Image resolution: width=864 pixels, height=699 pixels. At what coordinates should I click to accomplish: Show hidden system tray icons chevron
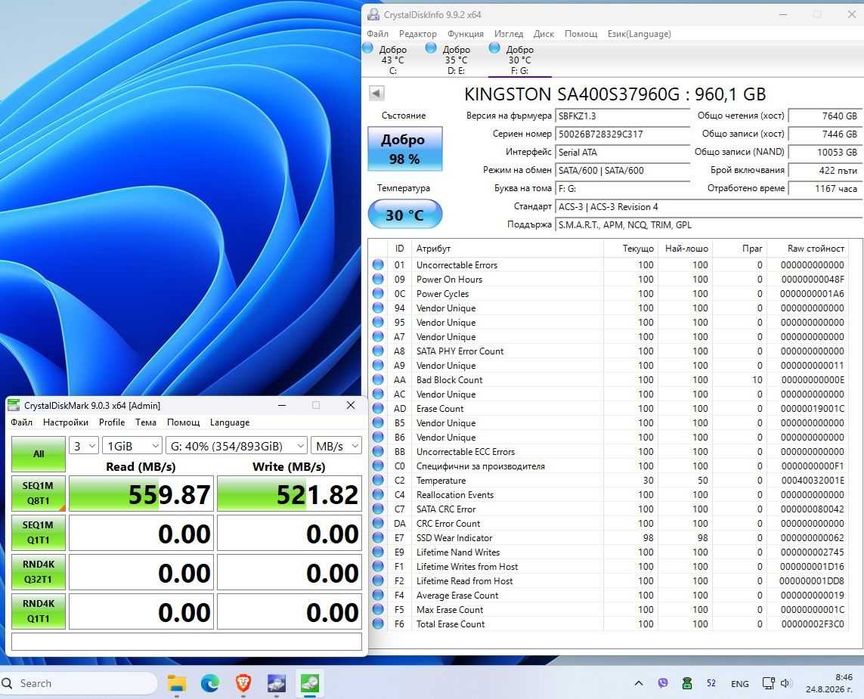(x=639, y=684)
